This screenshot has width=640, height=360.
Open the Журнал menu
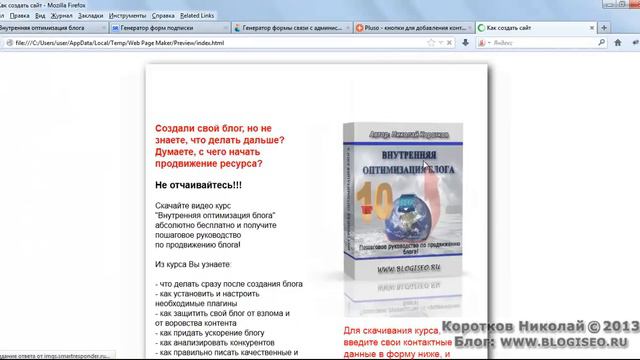click(x=61, y=16)
